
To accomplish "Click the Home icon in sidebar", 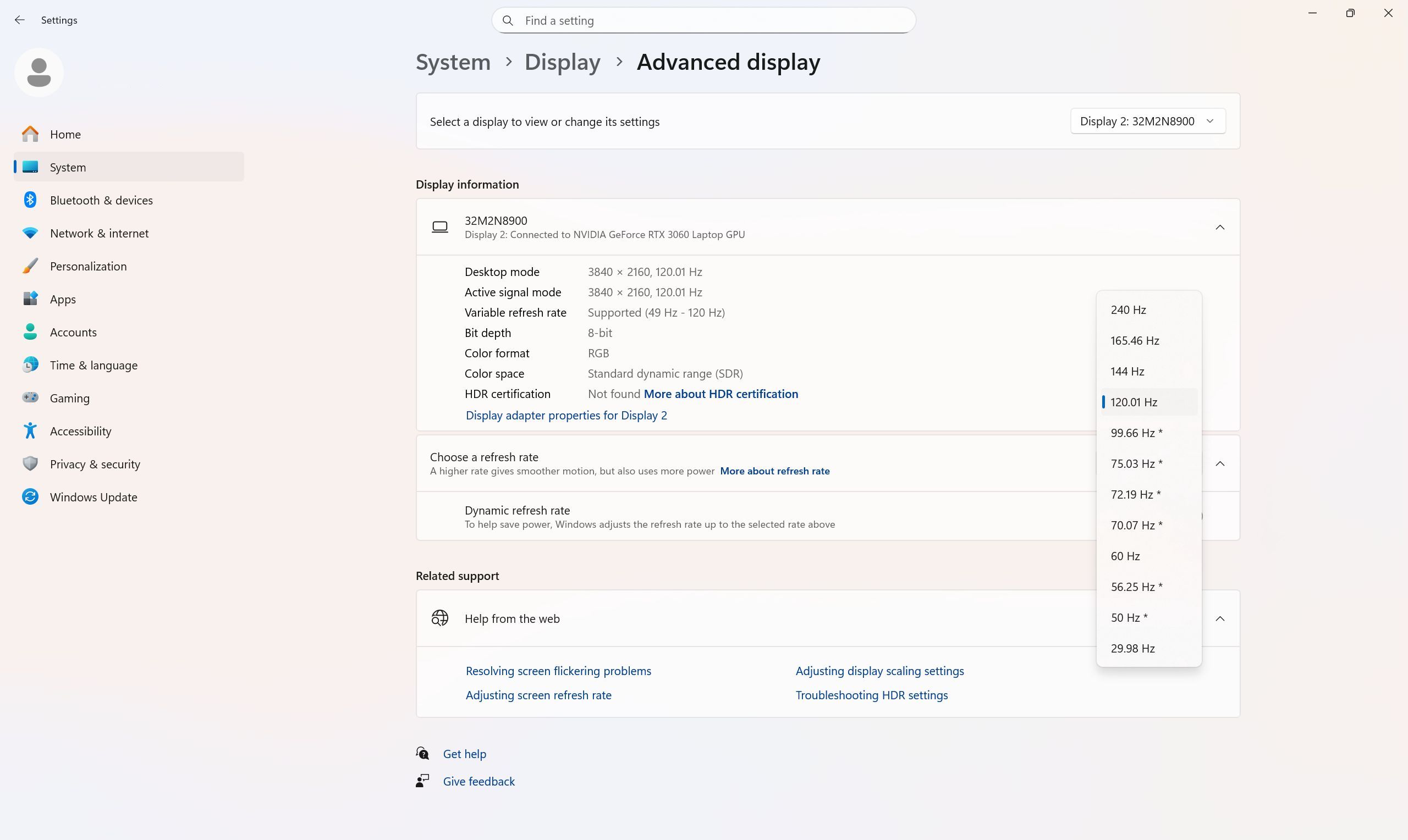I will 31,134.
